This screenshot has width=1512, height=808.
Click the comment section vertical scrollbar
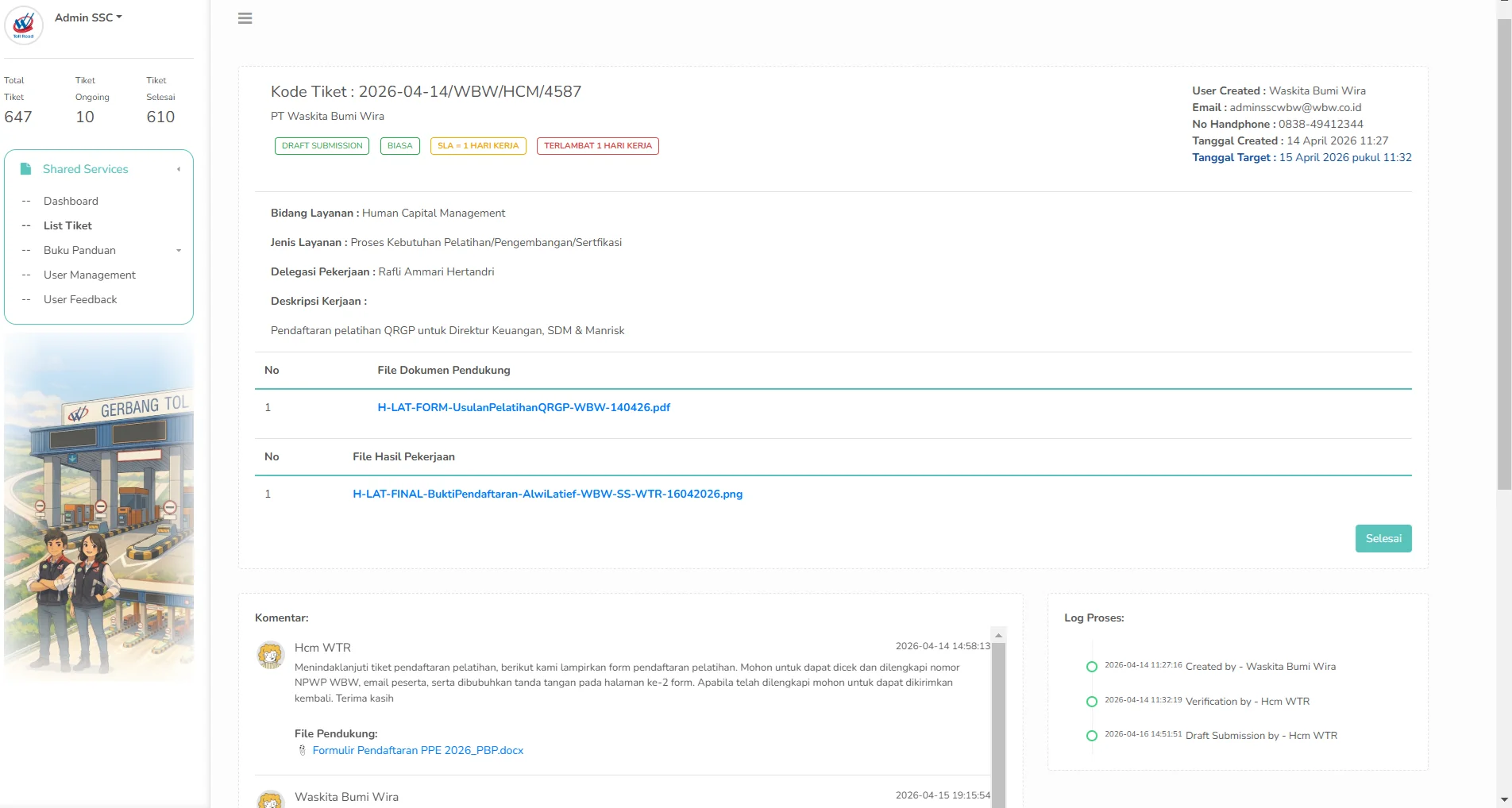[x=998, y=714]
